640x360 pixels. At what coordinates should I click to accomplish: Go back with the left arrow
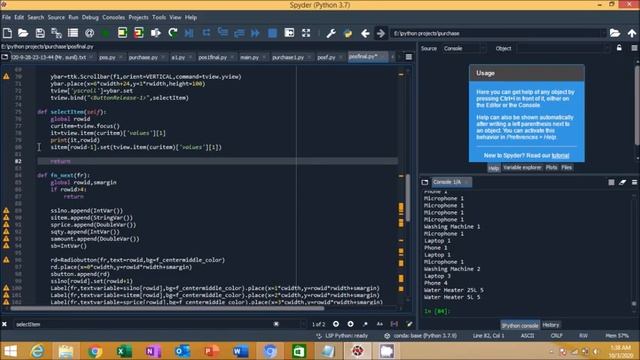click(x=365, y=33)
